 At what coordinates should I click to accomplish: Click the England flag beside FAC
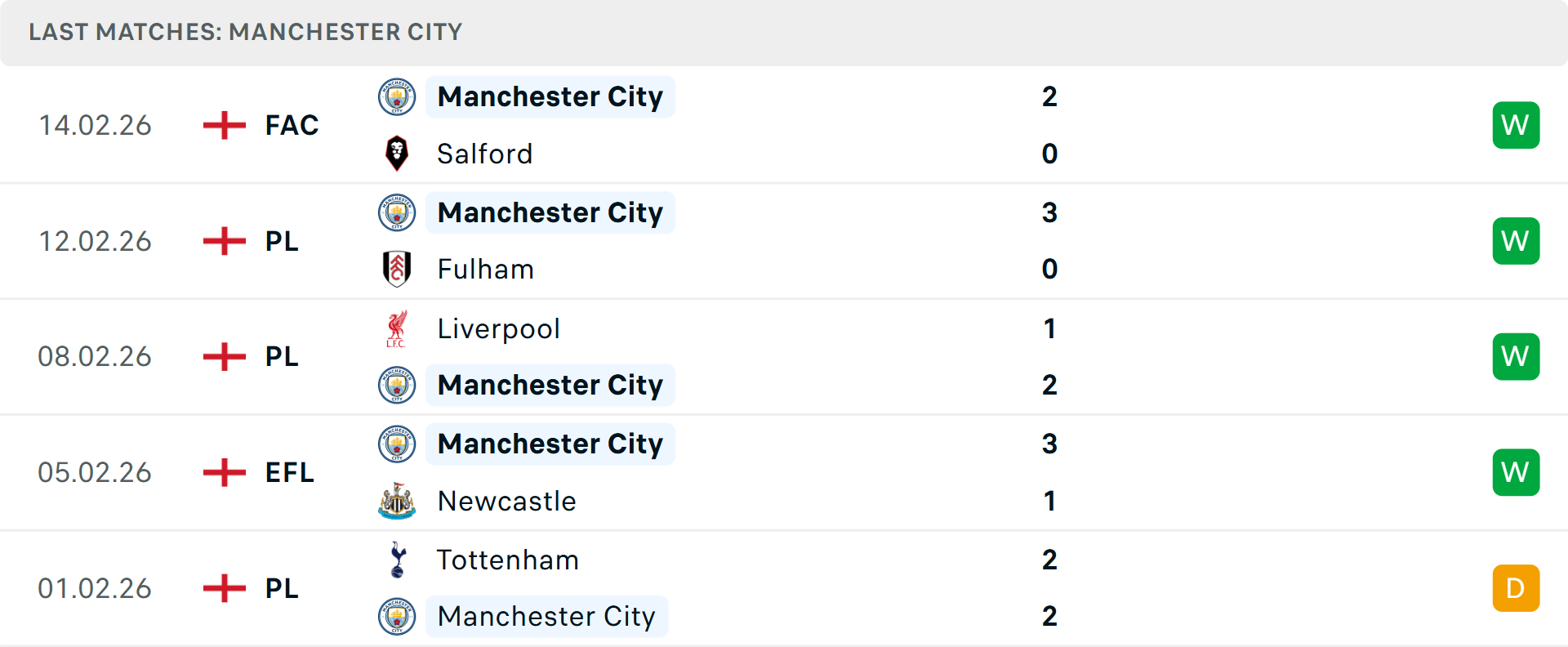point(222,125)
